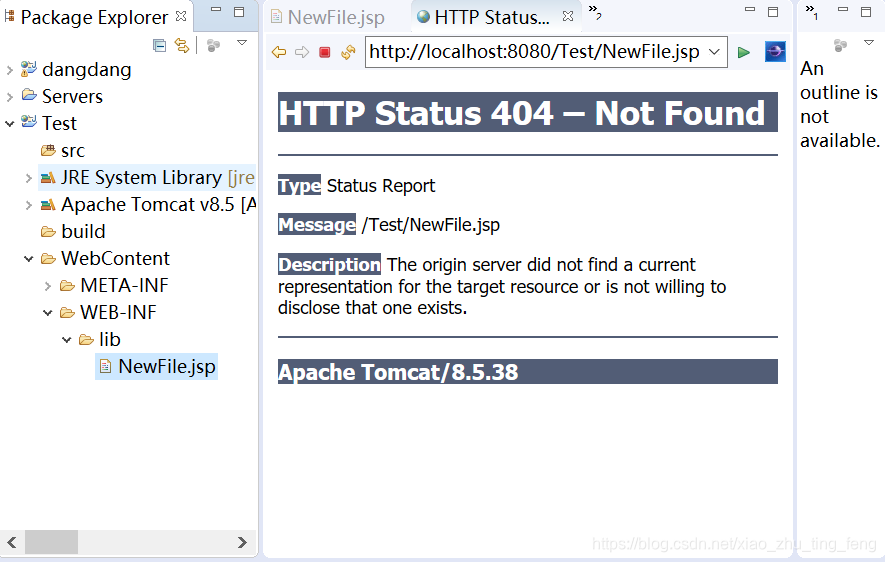Screen dimensions: 885x562
Task: Close the HTTP Status browser tab
Action: click(x=568, y=16)
